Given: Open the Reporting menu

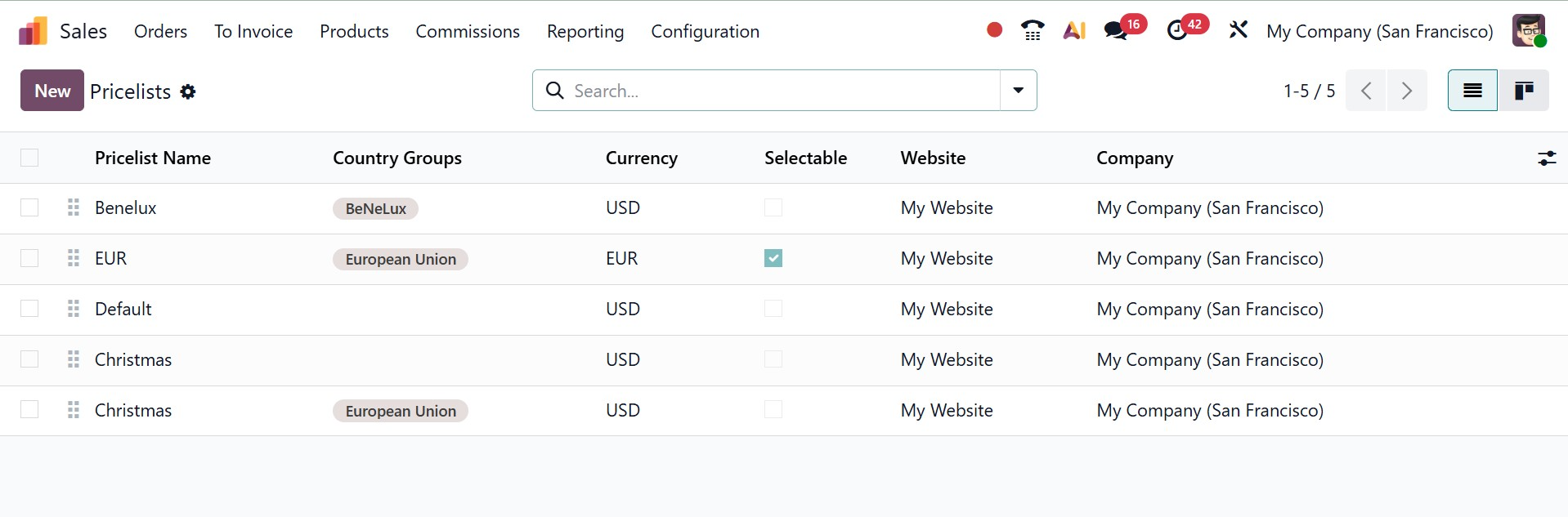Looking at the screenshot, I should (585, 31).
